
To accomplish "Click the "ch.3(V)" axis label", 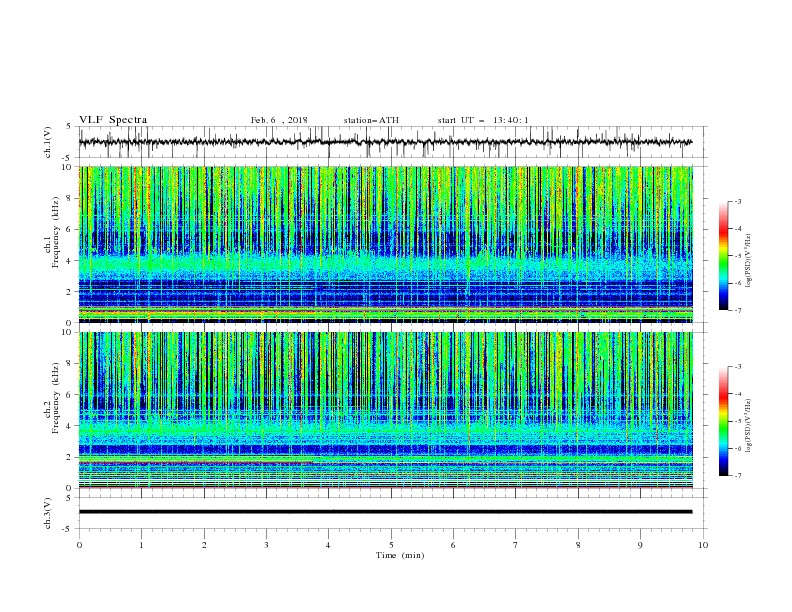I will point(48,513).
